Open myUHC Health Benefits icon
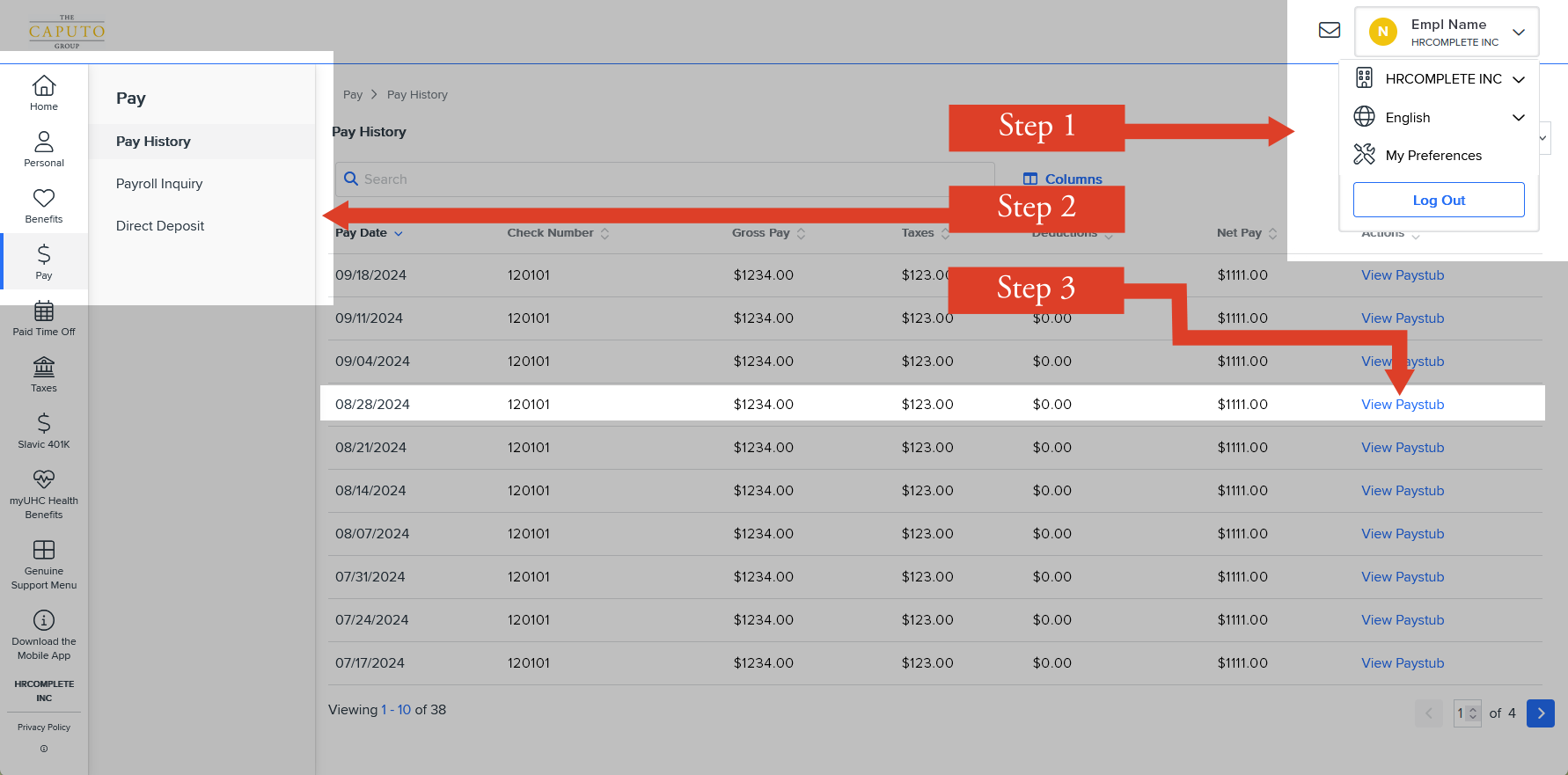Viewport: 1568px width, 775px height. [x=44, y=479]
